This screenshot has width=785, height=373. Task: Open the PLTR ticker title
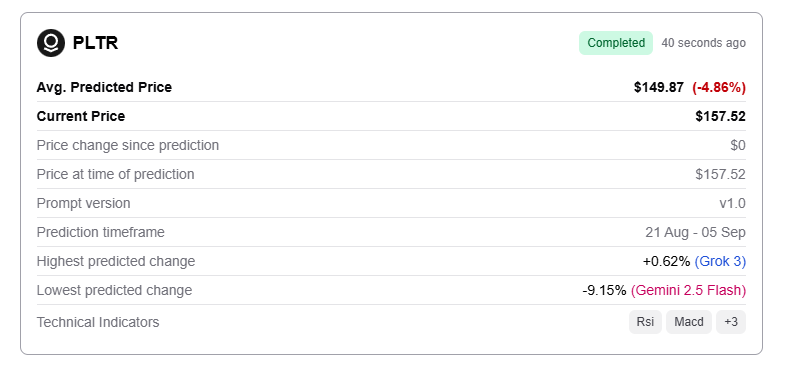(x=95, y=43)
